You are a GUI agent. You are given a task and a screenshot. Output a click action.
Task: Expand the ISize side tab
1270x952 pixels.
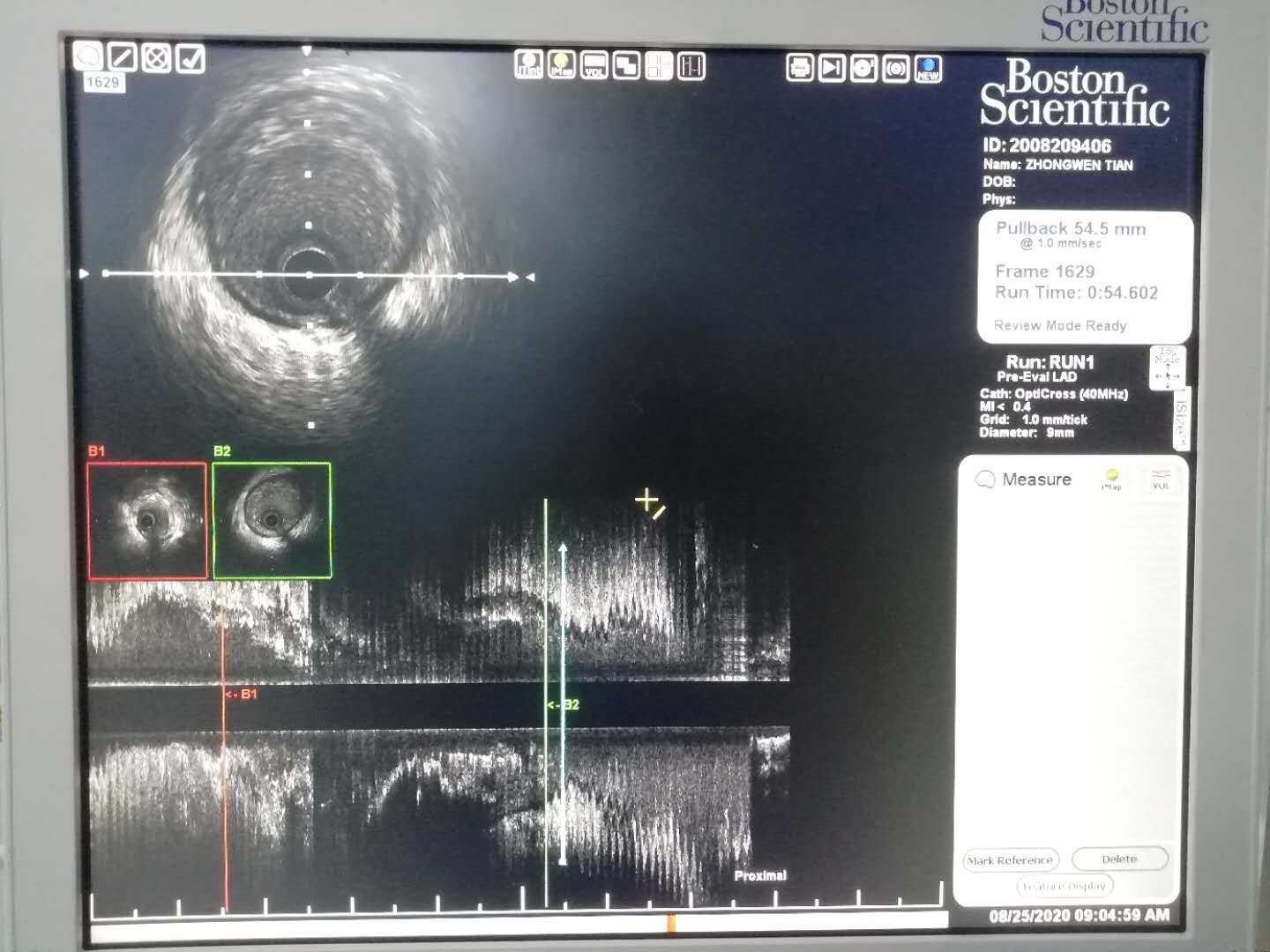click(1181, 420)
